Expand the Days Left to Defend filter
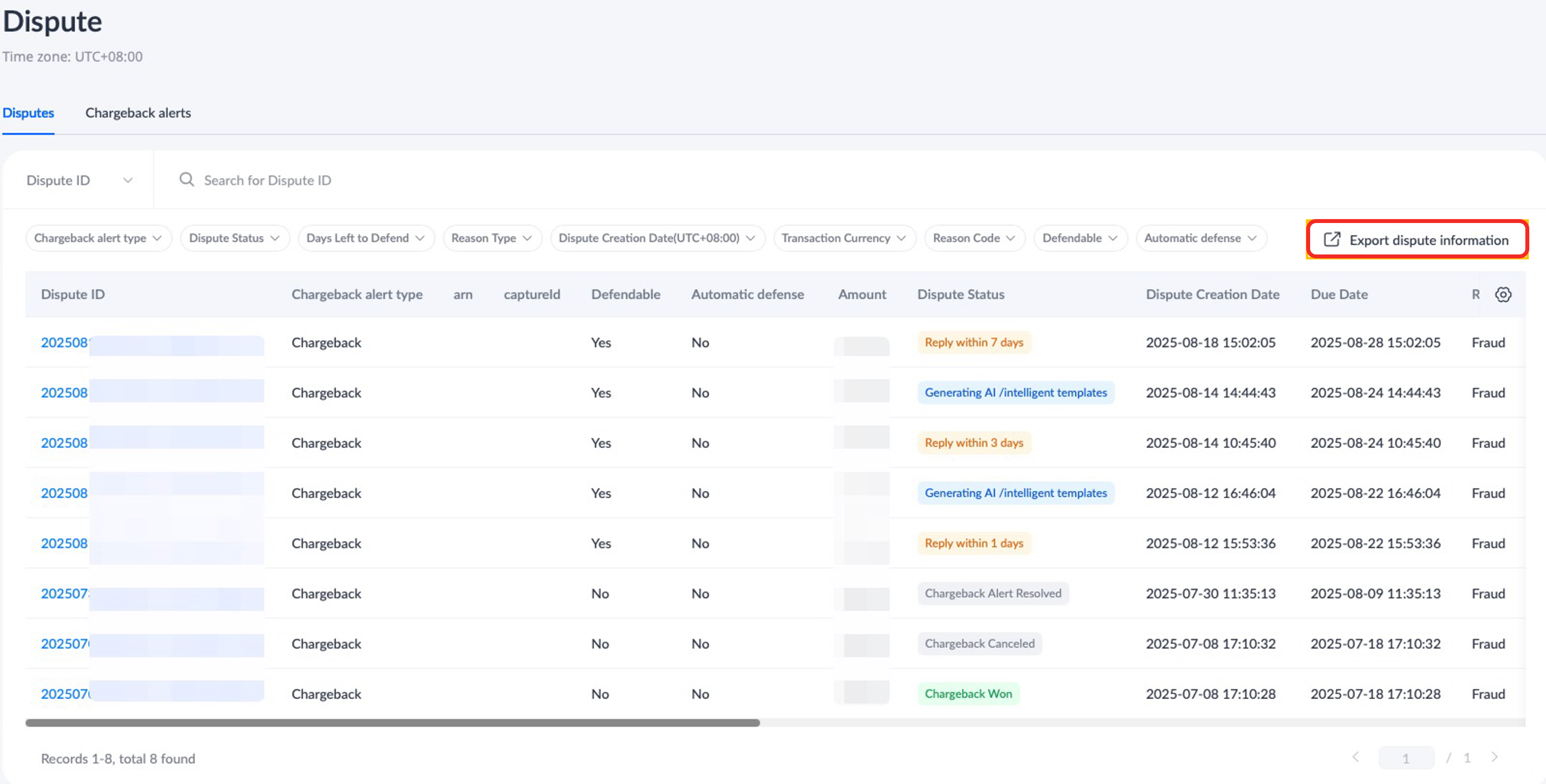 [x=366, y=238]
